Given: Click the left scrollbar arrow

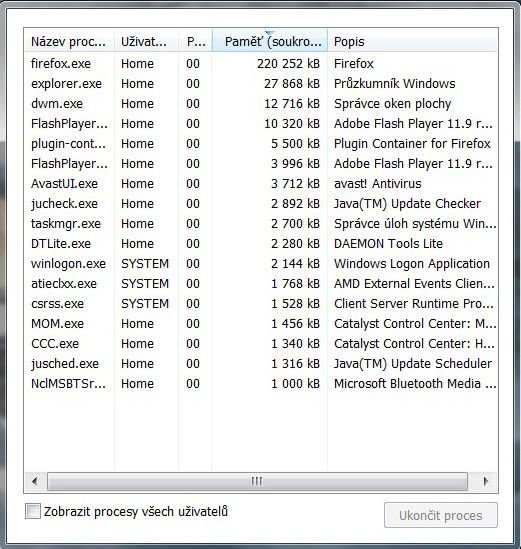Looking at the screenshot, I should 35,481.
